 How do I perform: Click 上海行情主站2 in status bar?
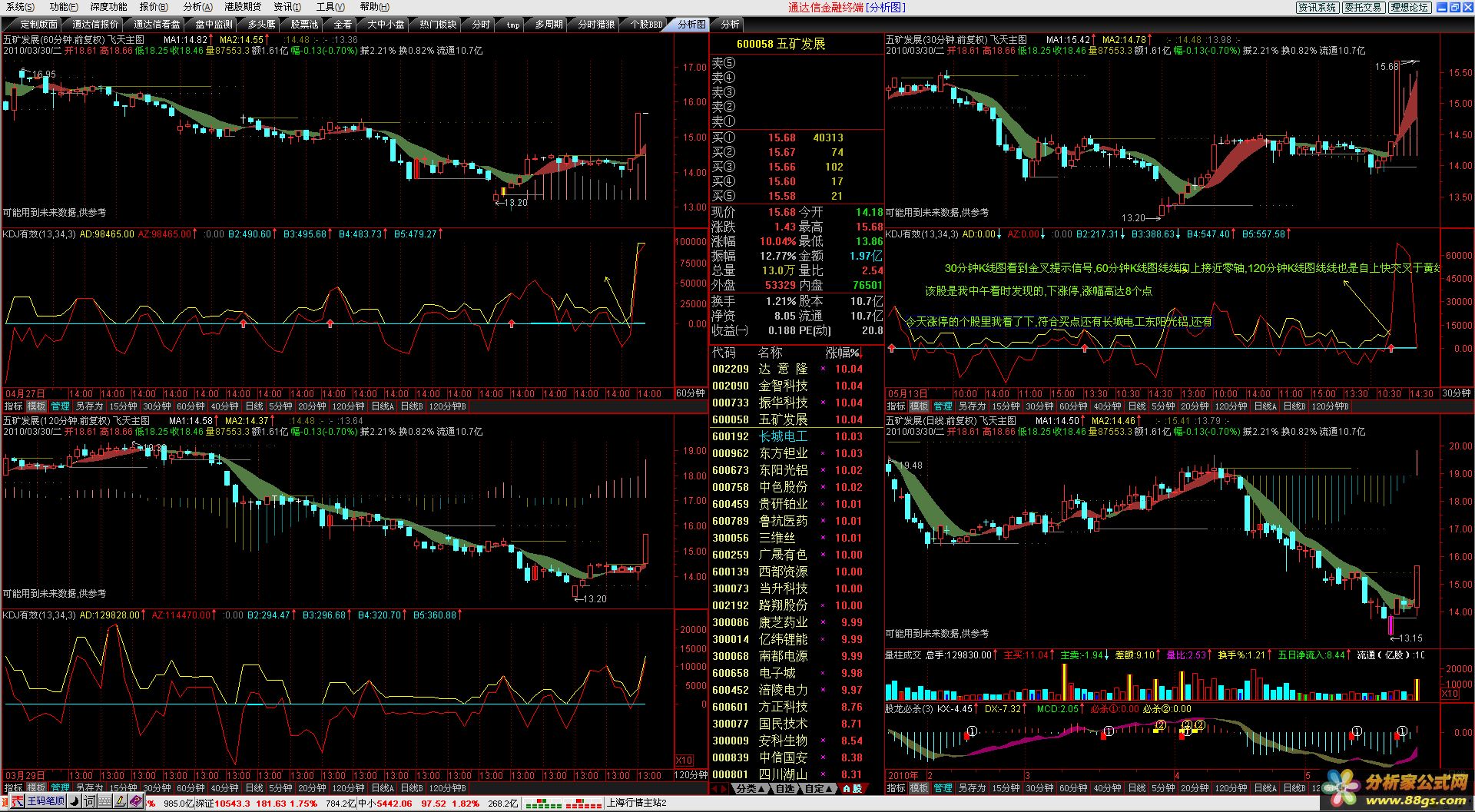(637, 804)
